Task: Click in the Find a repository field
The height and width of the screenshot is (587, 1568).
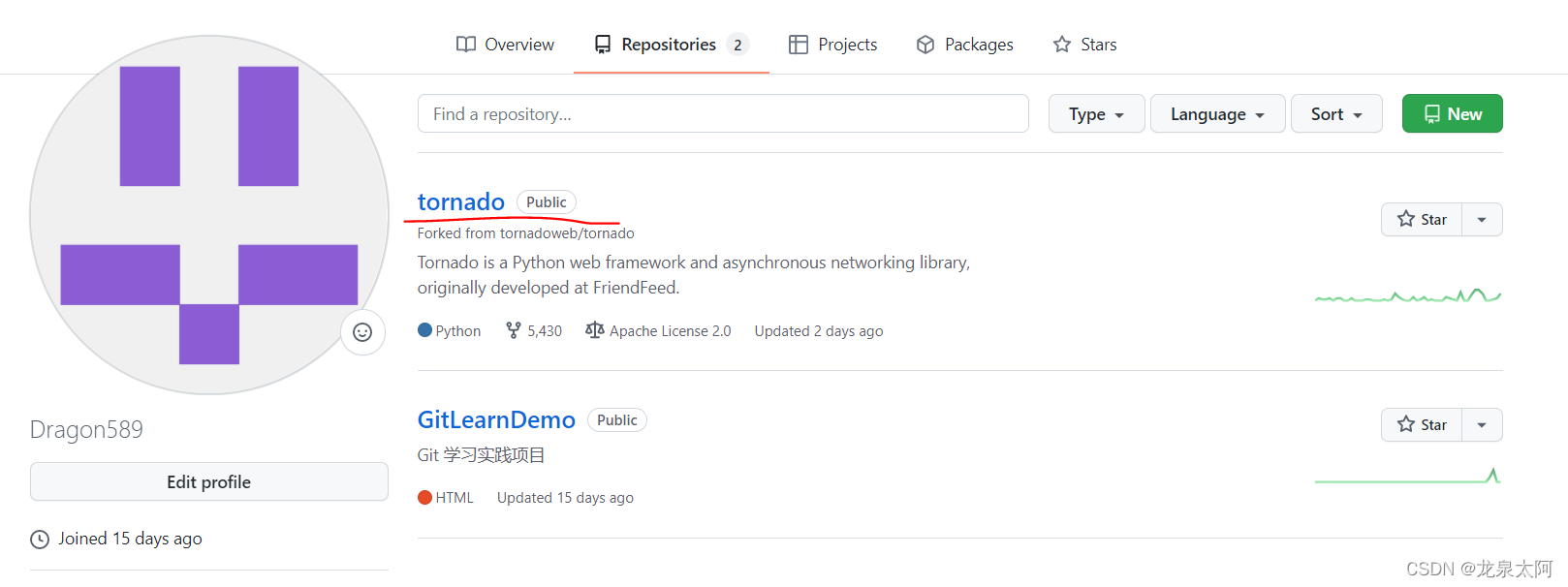Action: pyautogui.click(x=723, y=113)
